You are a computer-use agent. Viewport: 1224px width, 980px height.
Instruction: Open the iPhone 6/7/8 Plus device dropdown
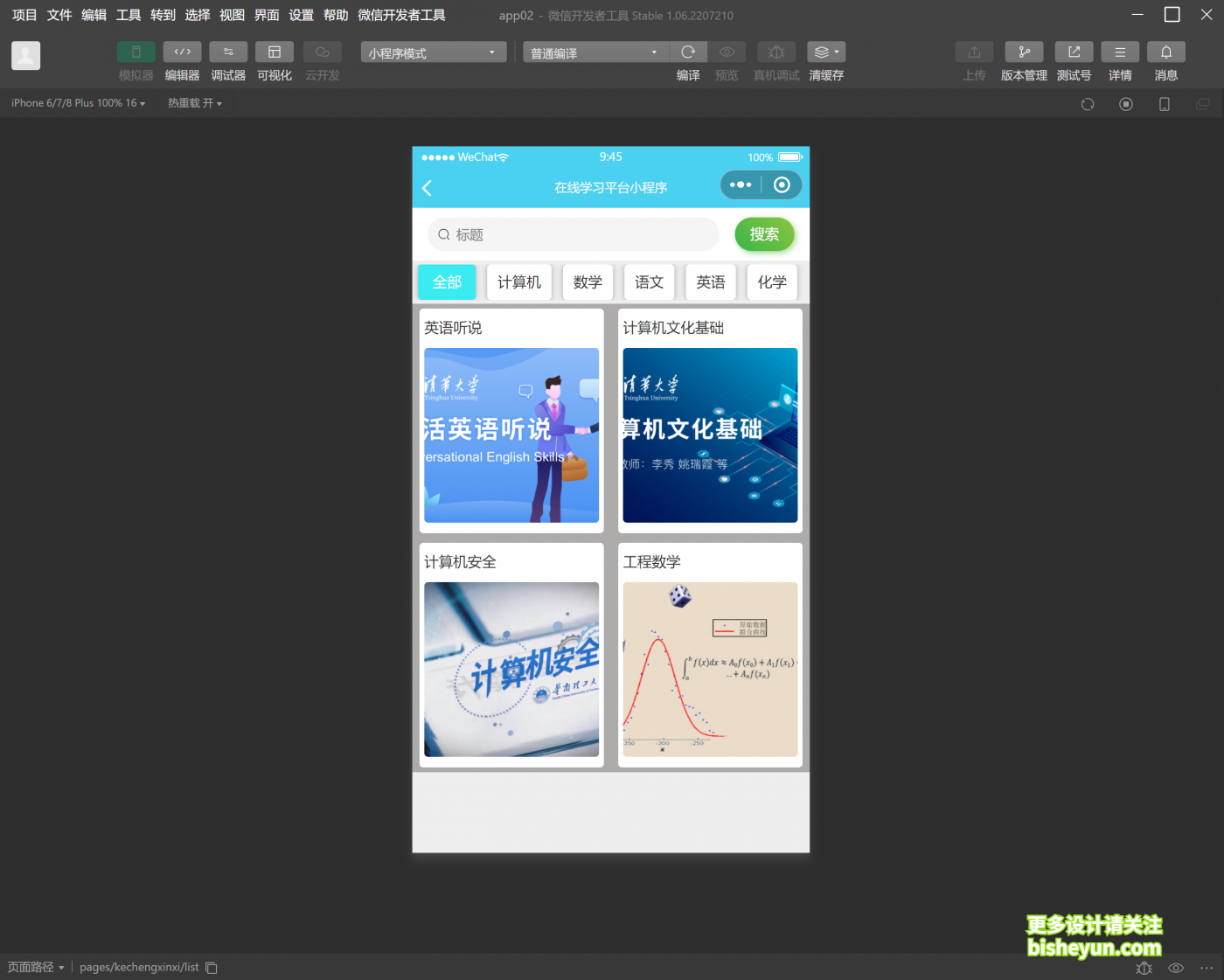point(77,102)
